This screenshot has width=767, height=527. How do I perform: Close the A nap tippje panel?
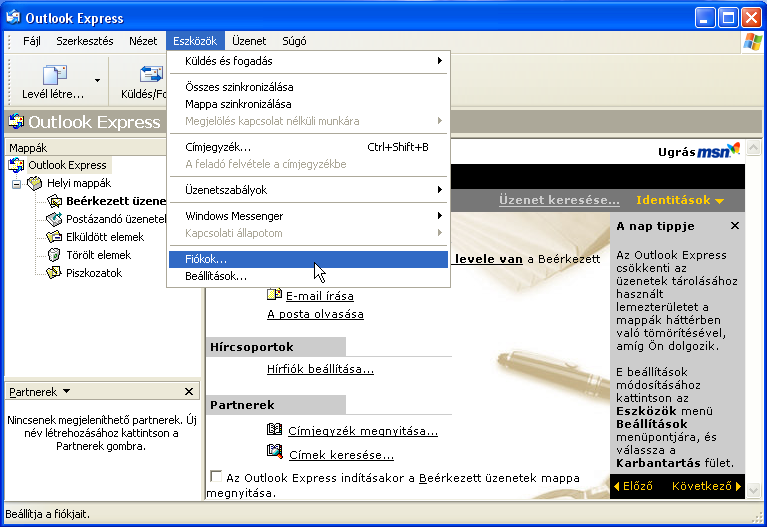[735, 226]
